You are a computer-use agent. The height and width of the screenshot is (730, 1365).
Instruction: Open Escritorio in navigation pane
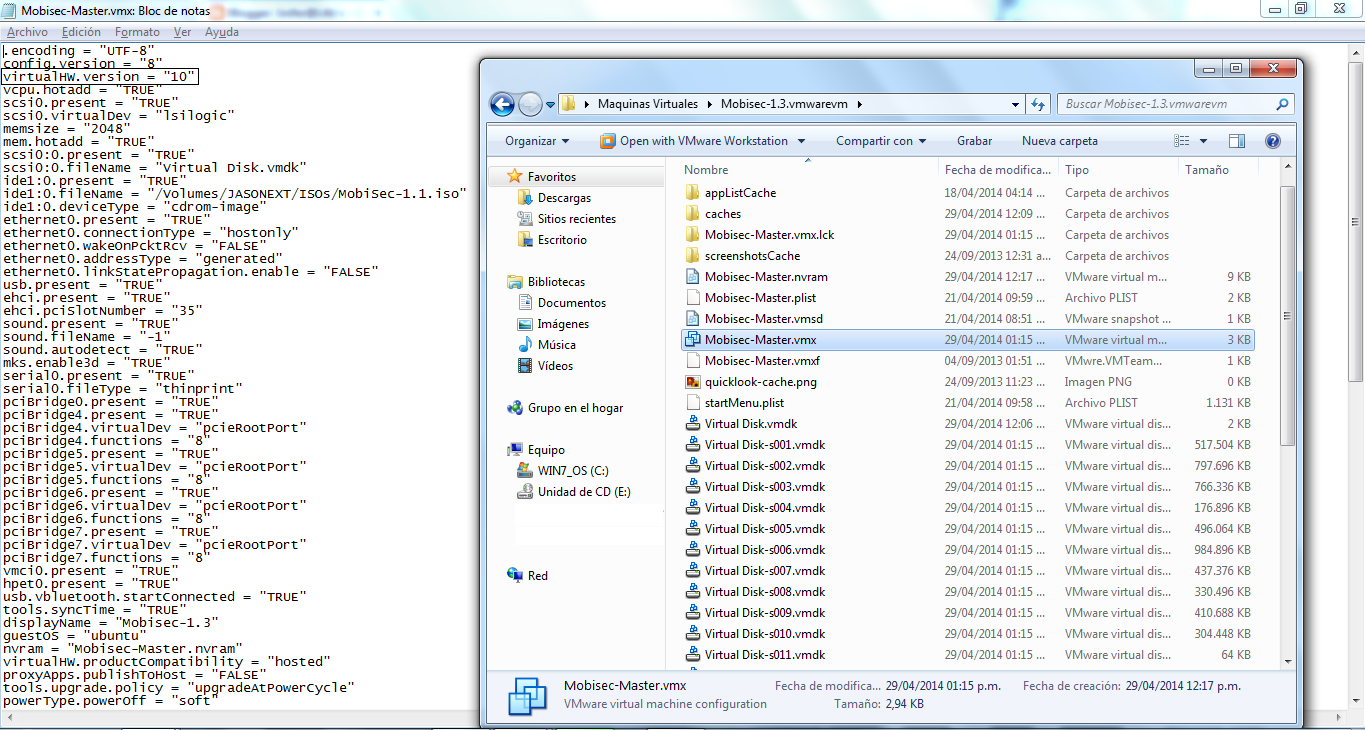tap(562, 240)
